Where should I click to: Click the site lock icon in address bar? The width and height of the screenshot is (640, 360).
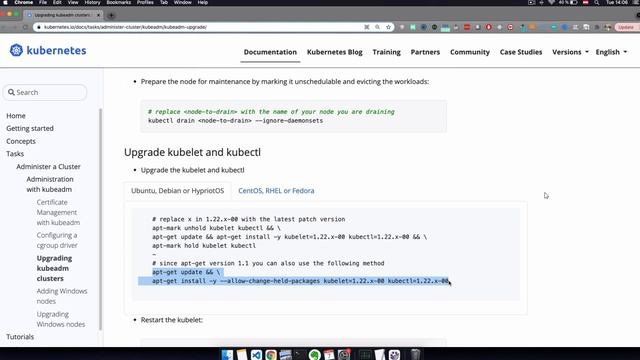pos(39,27)
